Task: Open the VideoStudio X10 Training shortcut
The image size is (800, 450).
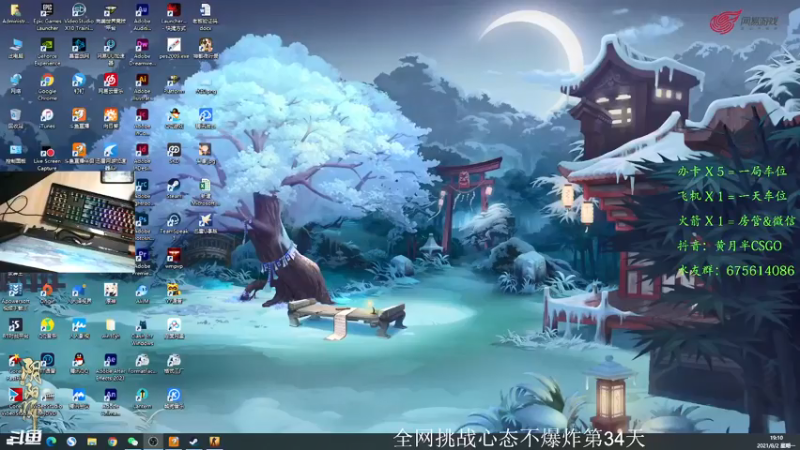Action: (79, 16)
